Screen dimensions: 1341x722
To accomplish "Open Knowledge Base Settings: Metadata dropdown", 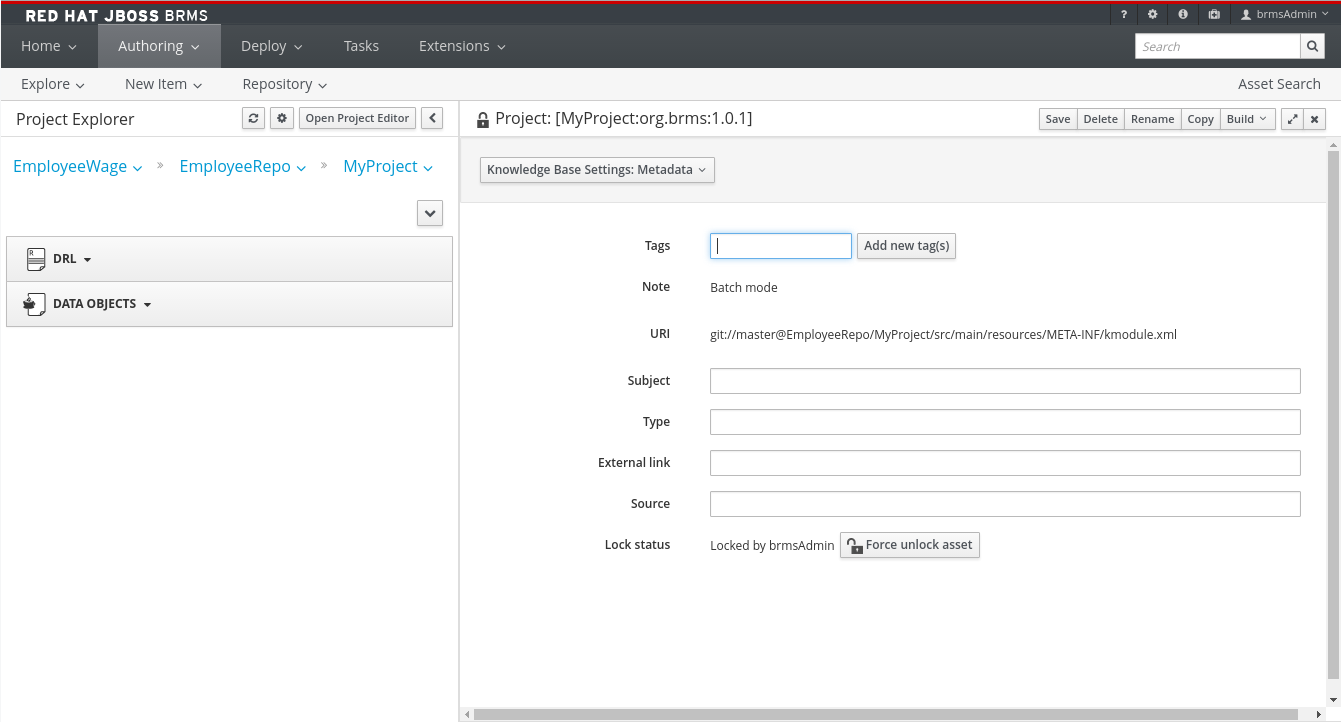I will 597,170.
